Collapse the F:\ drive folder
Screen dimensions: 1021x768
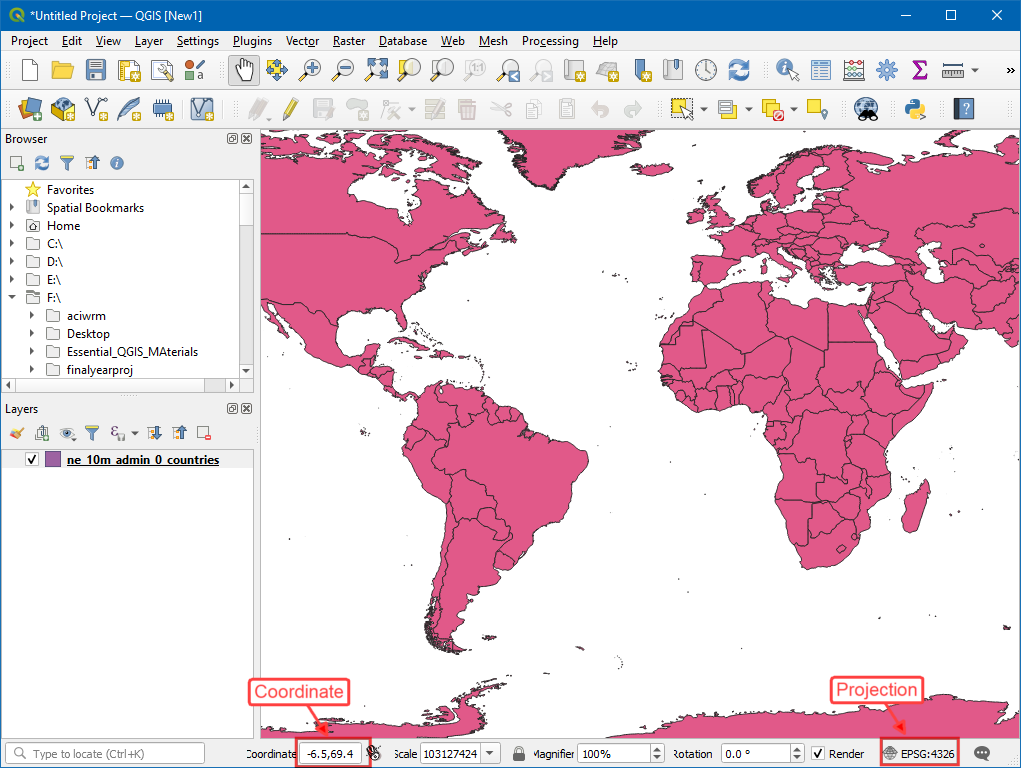pos(12,298)
